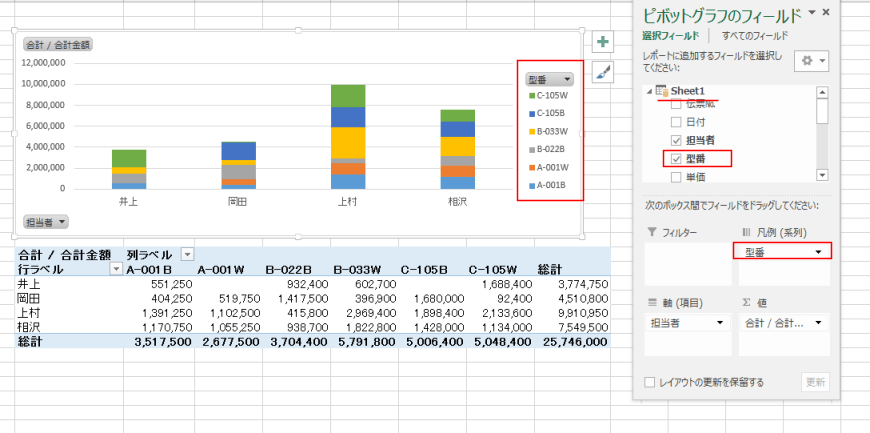
Task: Open the 担当者 dropdown in axis area
Action: pyautogui.click(x=720, y=323)
